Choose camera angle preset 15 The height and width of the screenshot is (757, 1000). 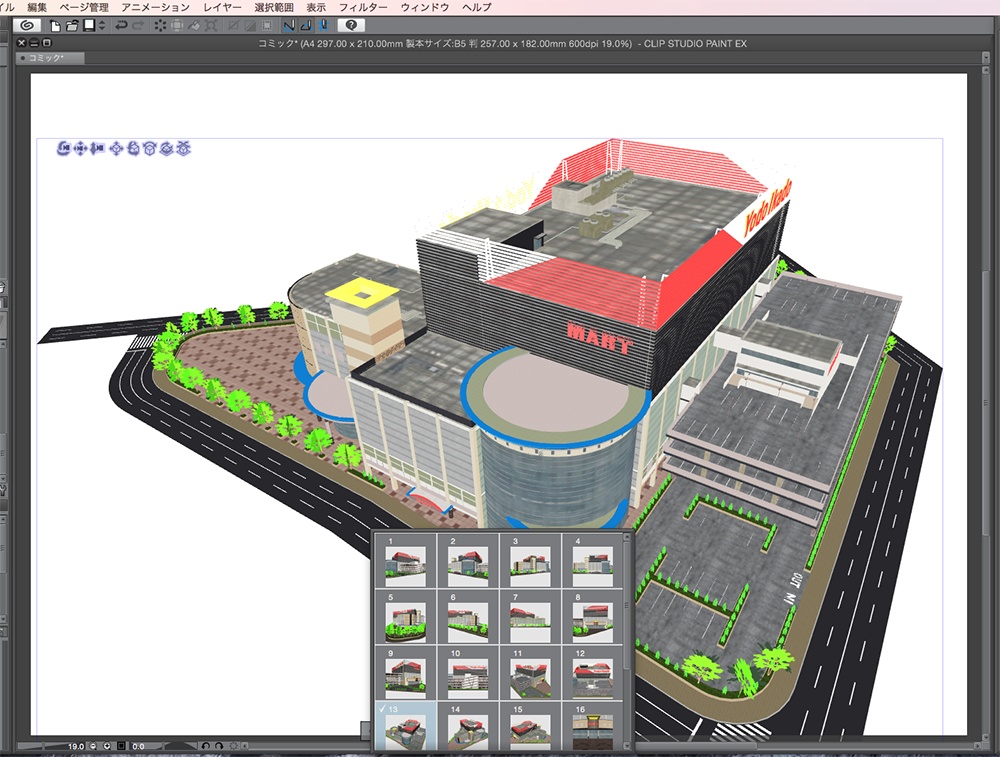pos(531,726)
